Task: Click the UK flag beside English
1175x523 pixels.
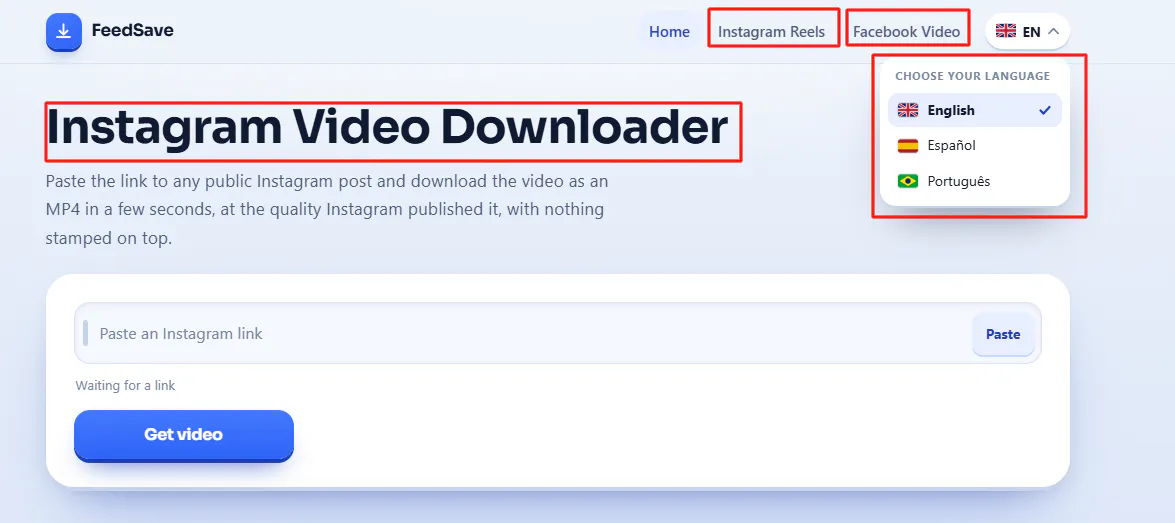Action: click(x=907, y=110)
